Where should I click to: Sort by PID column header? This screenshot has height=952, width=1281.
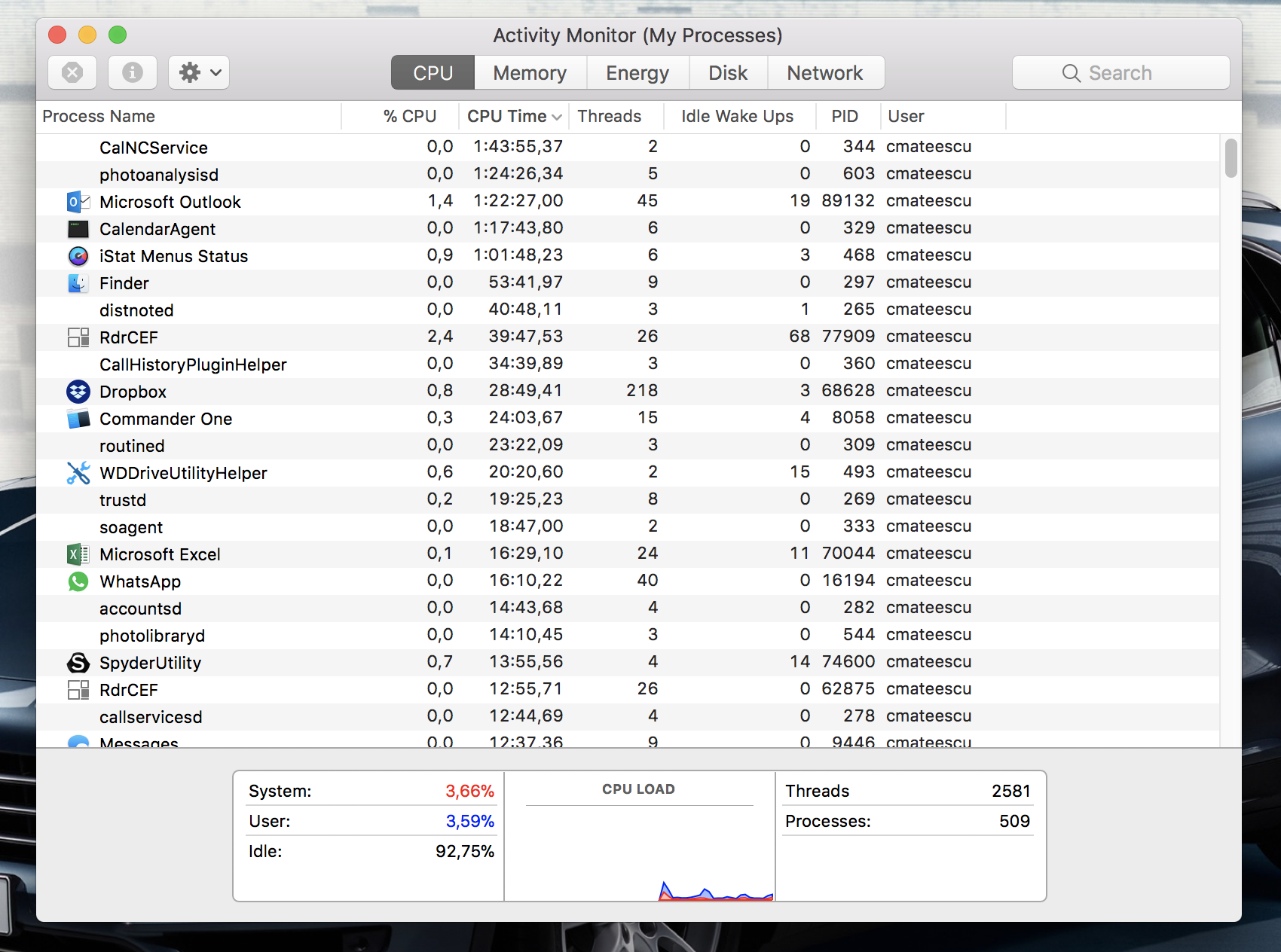pos(848,116)
